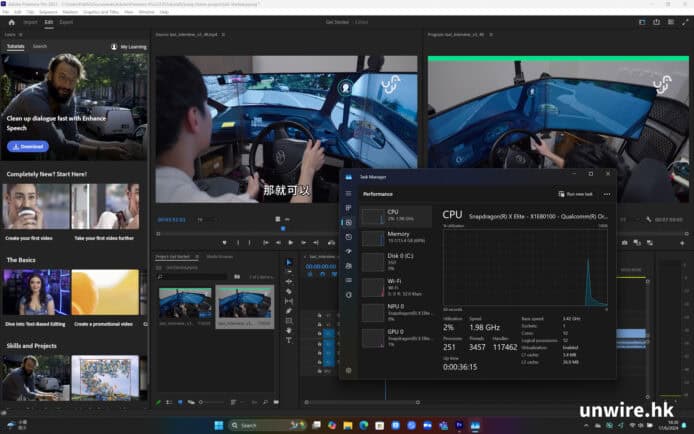Select NPU 0 in Task Manager list
This screenshot has height=434, width=694.
click(x=397, y=311)
